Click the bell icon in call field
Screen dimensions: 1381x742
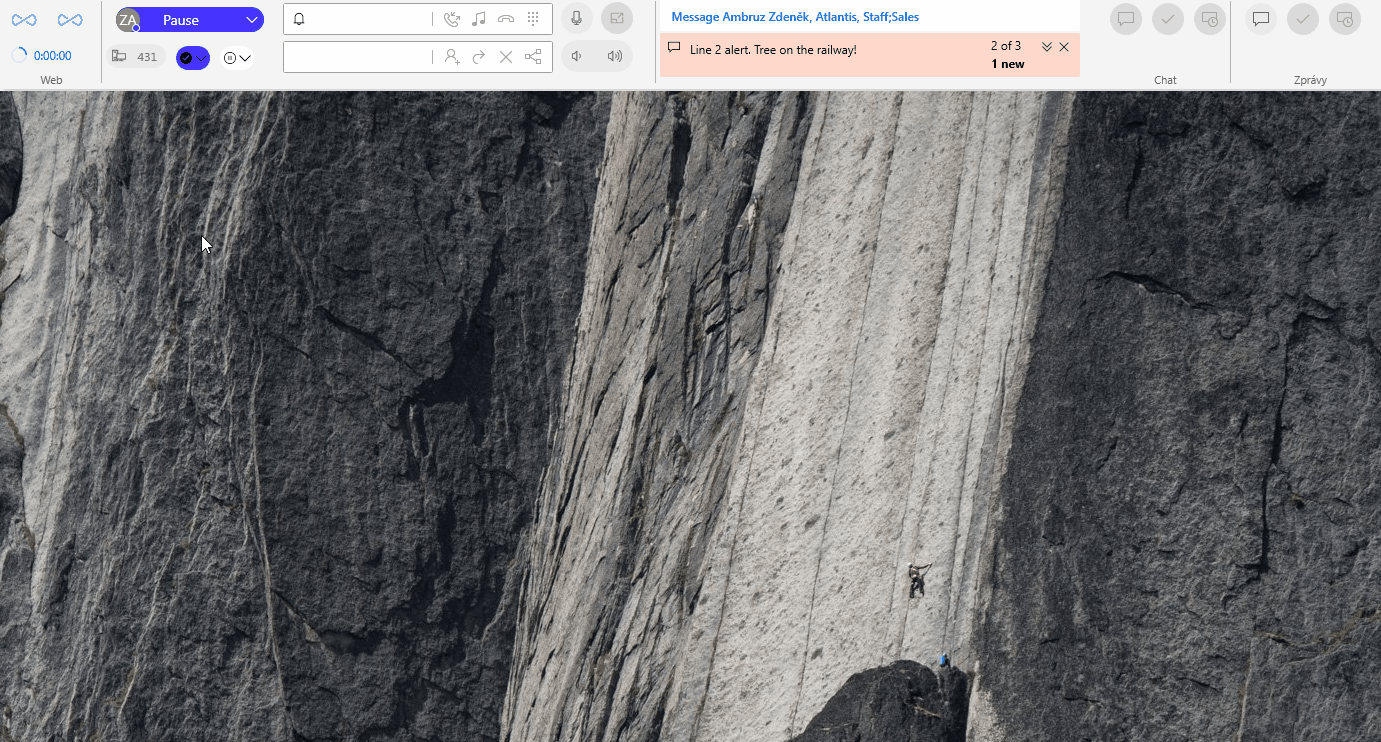pyautogui.click(x=299, y=19)
